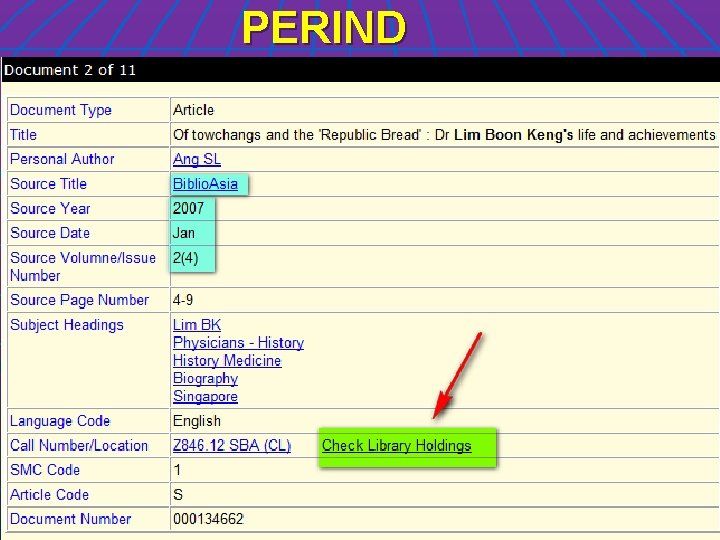This screenshot has height=540, width=720.
Task: Click the Subject Headings field label
Action: [x=67, y=325]
